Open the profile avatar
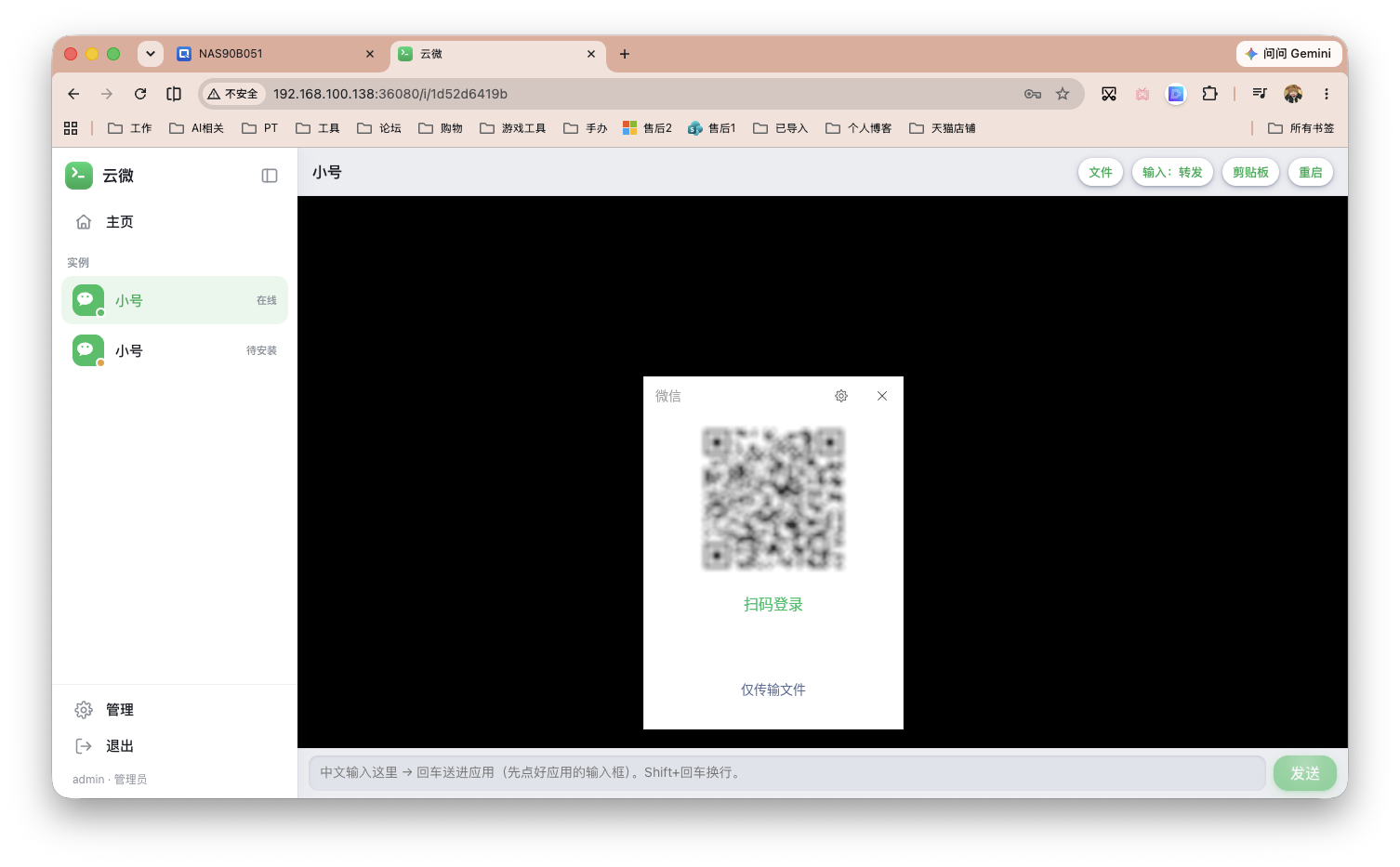The image size is (1400, 867). [x=1293, y=94]
